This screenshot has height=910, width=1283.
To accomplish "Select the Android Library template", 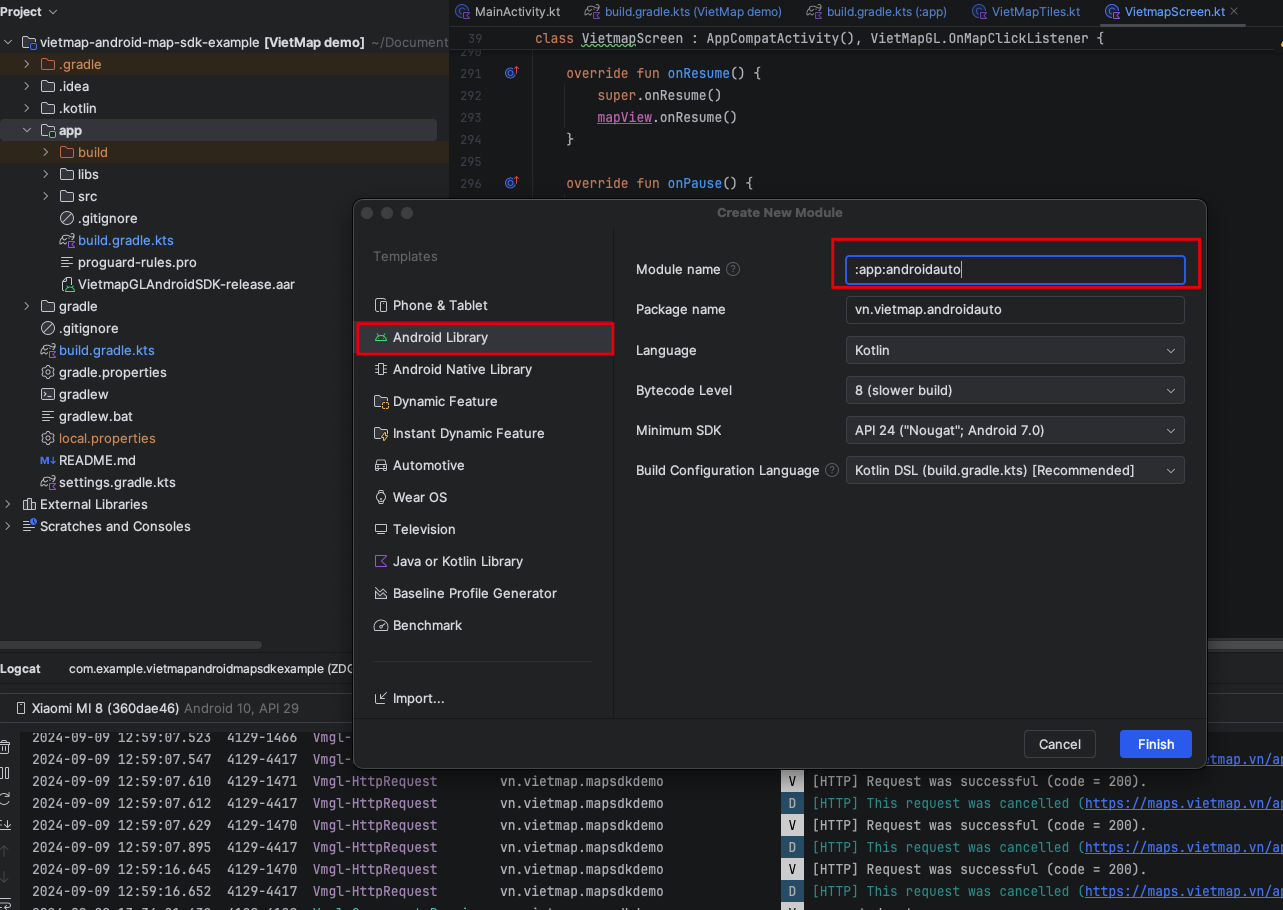I will pos(484,337).
